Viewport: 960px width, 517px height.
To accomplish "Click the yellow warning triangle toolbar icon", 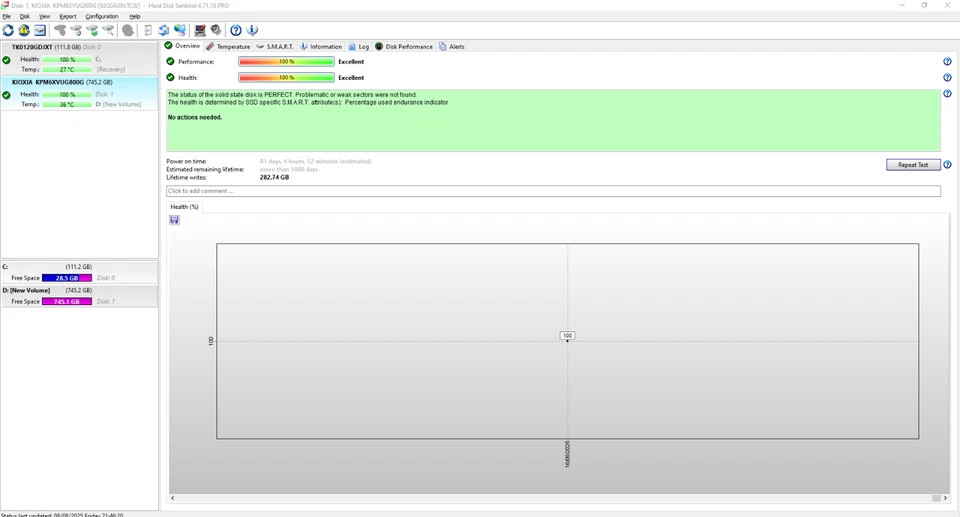I will [x=24, y=30].
